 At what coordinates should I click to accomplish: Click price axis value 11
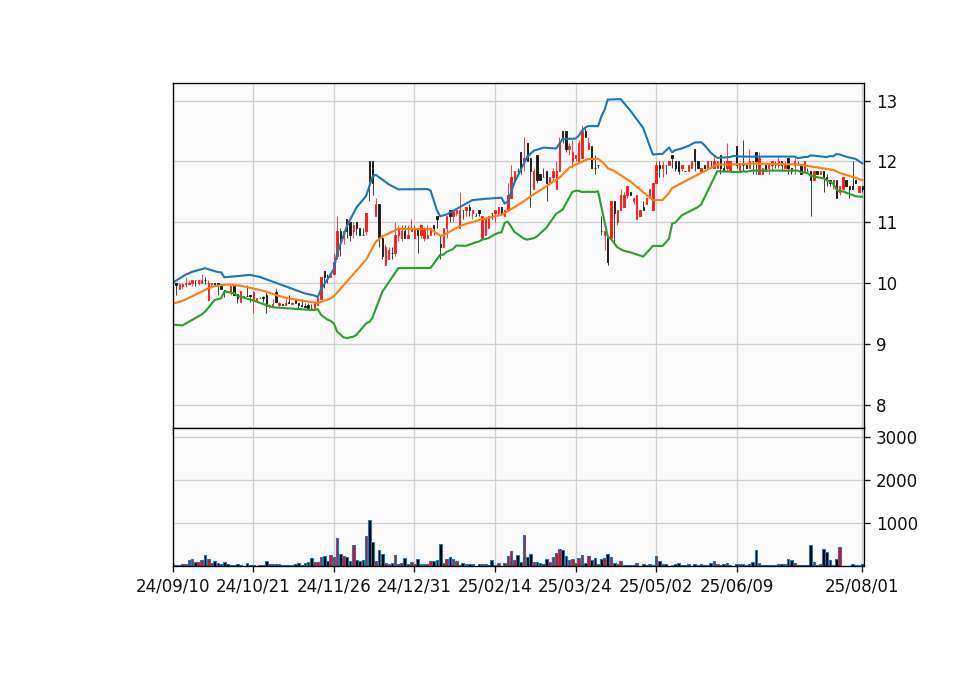click(887, 223)
